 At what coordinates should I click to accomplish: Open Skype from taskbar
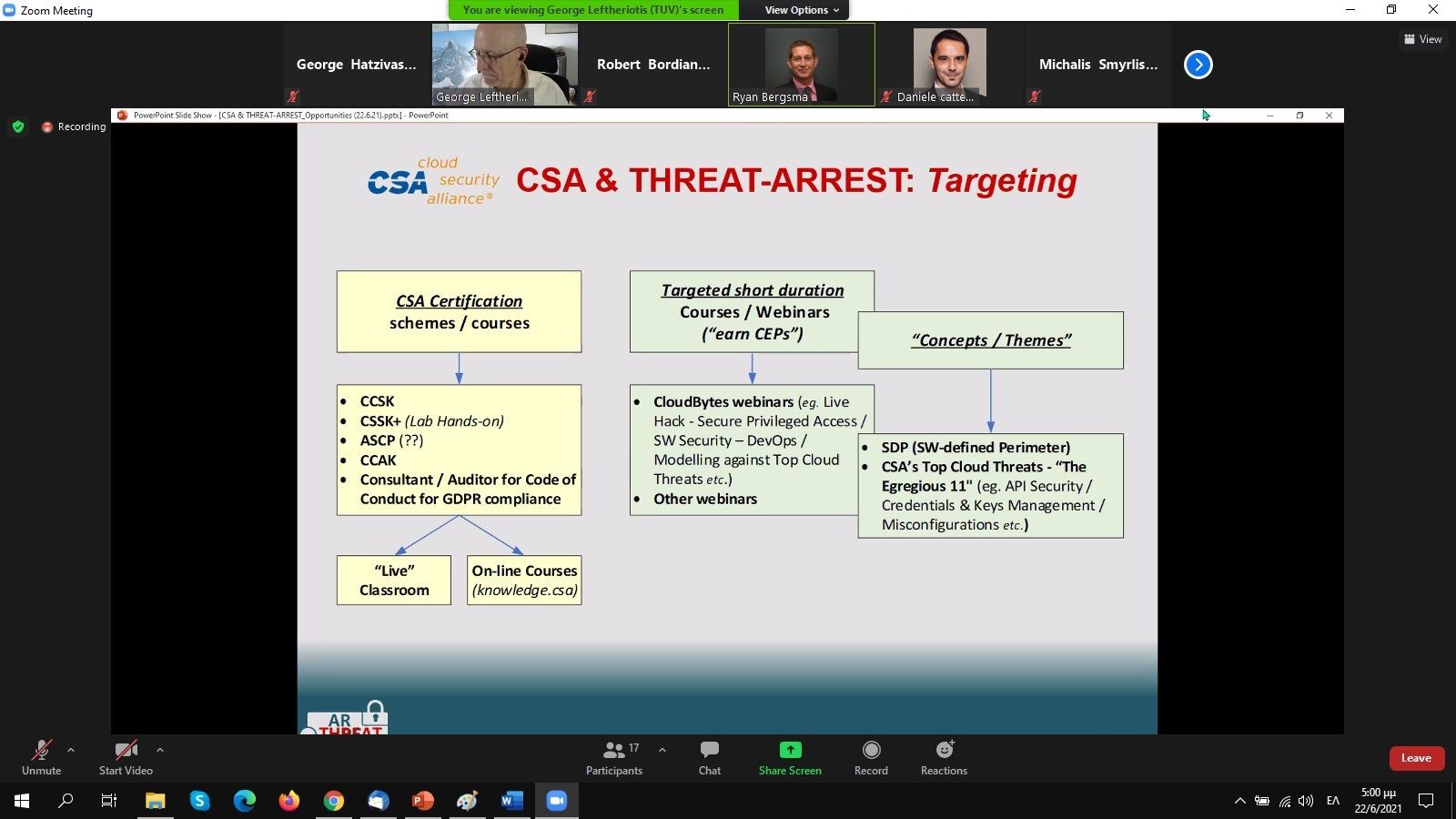pyautogui.click(x=200, y=801)
